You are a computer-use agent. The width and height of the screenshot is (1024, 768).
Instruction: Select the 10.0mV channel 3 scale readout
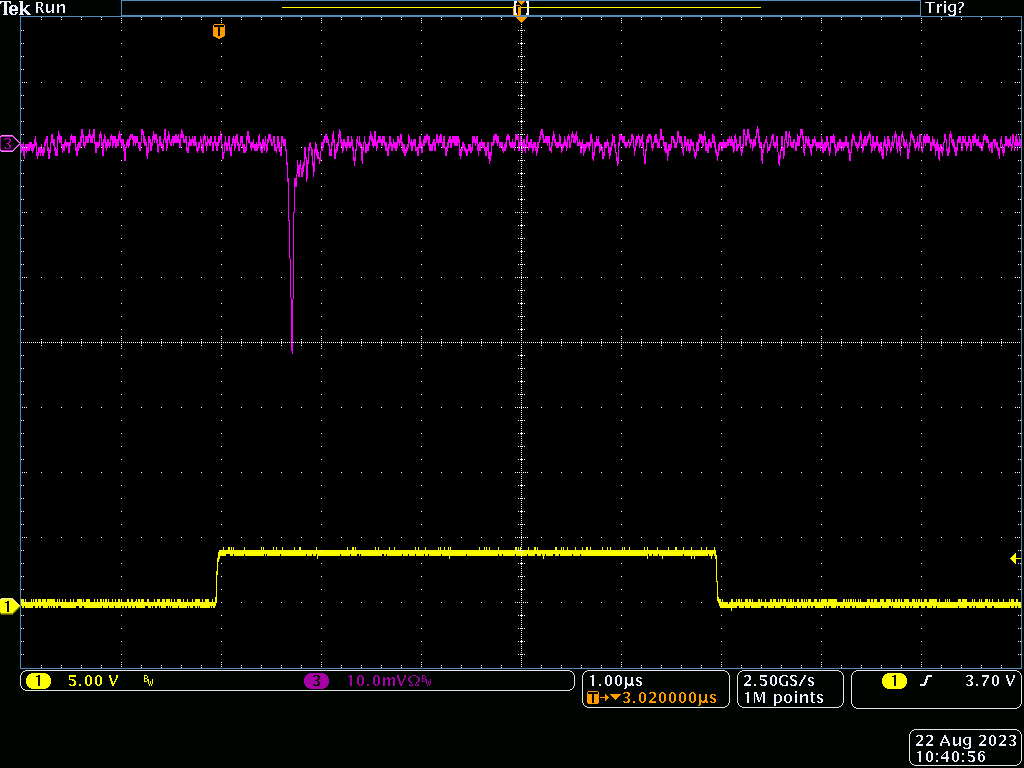click(x=384, y=682)
